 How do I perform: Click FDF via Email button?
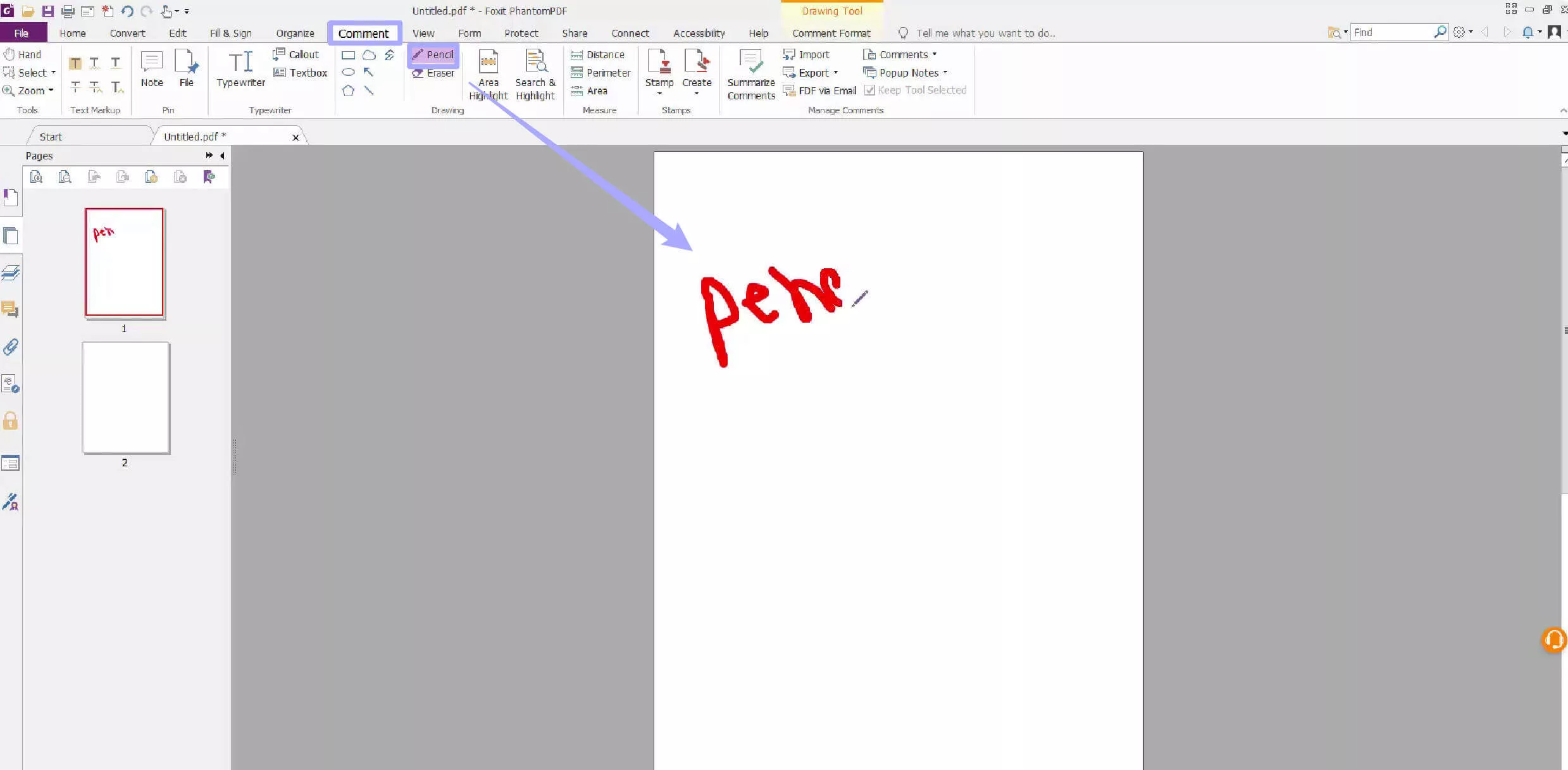[819, 90]
